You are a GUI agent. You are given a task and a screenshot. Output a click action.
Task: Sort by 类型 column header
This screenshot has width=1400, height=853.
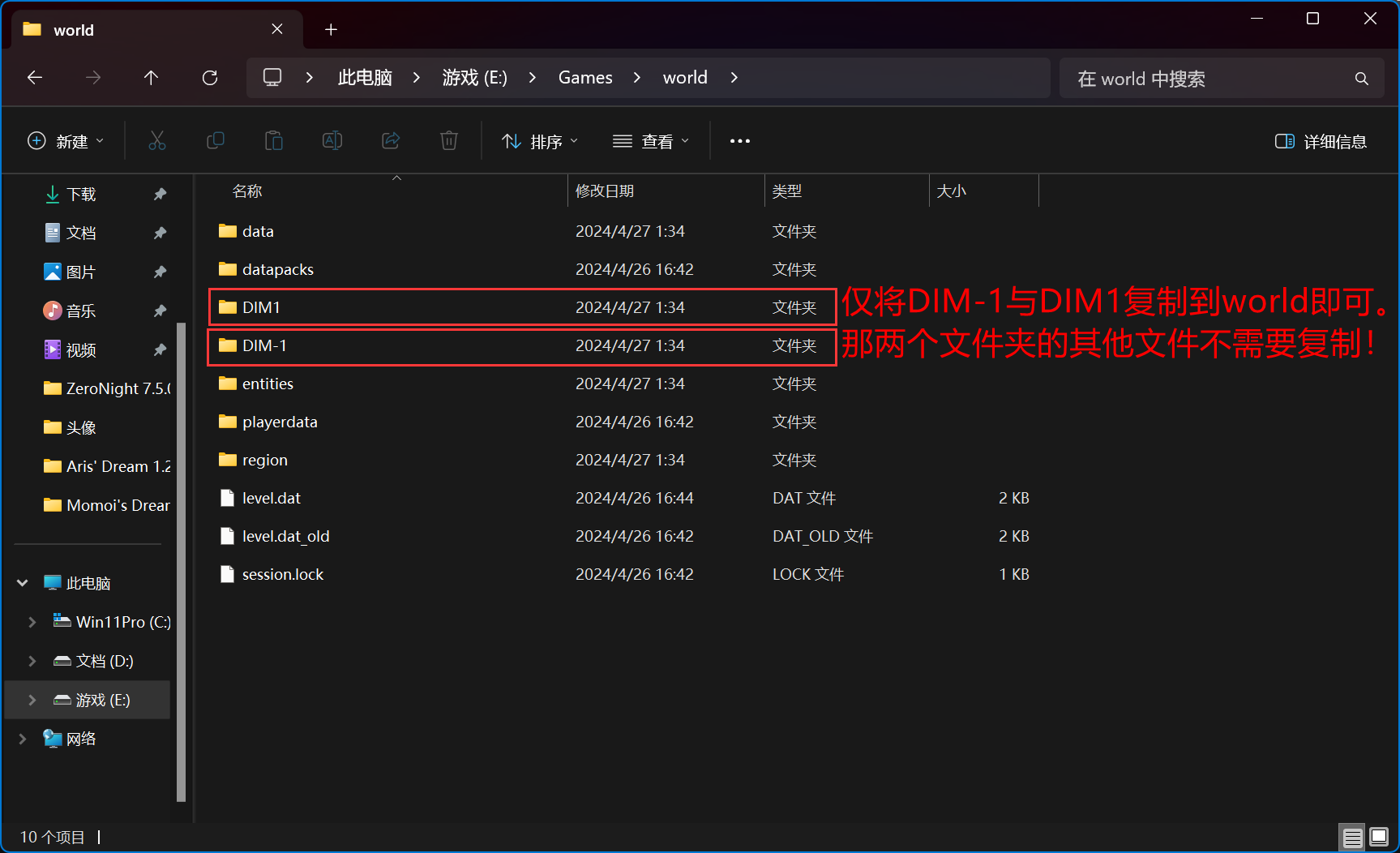click(846, 191)
